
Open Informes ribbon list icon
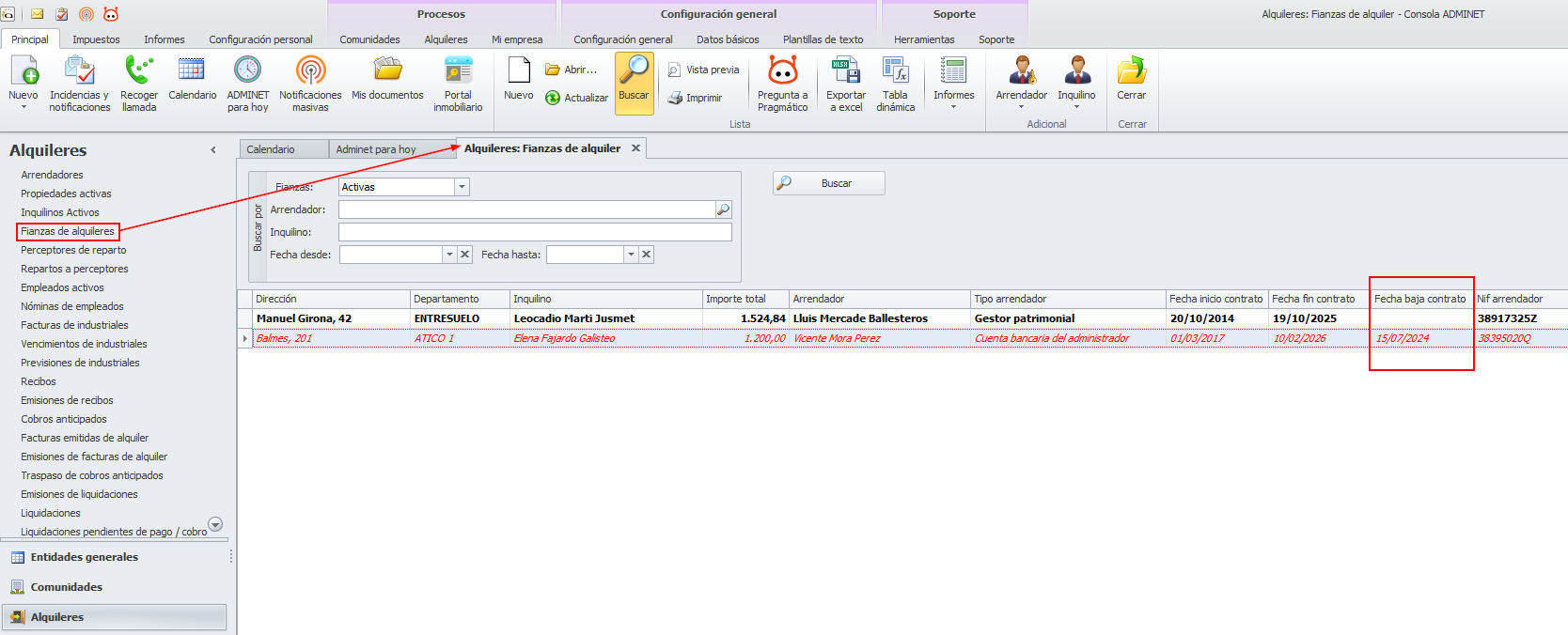(x=953, y=71)
